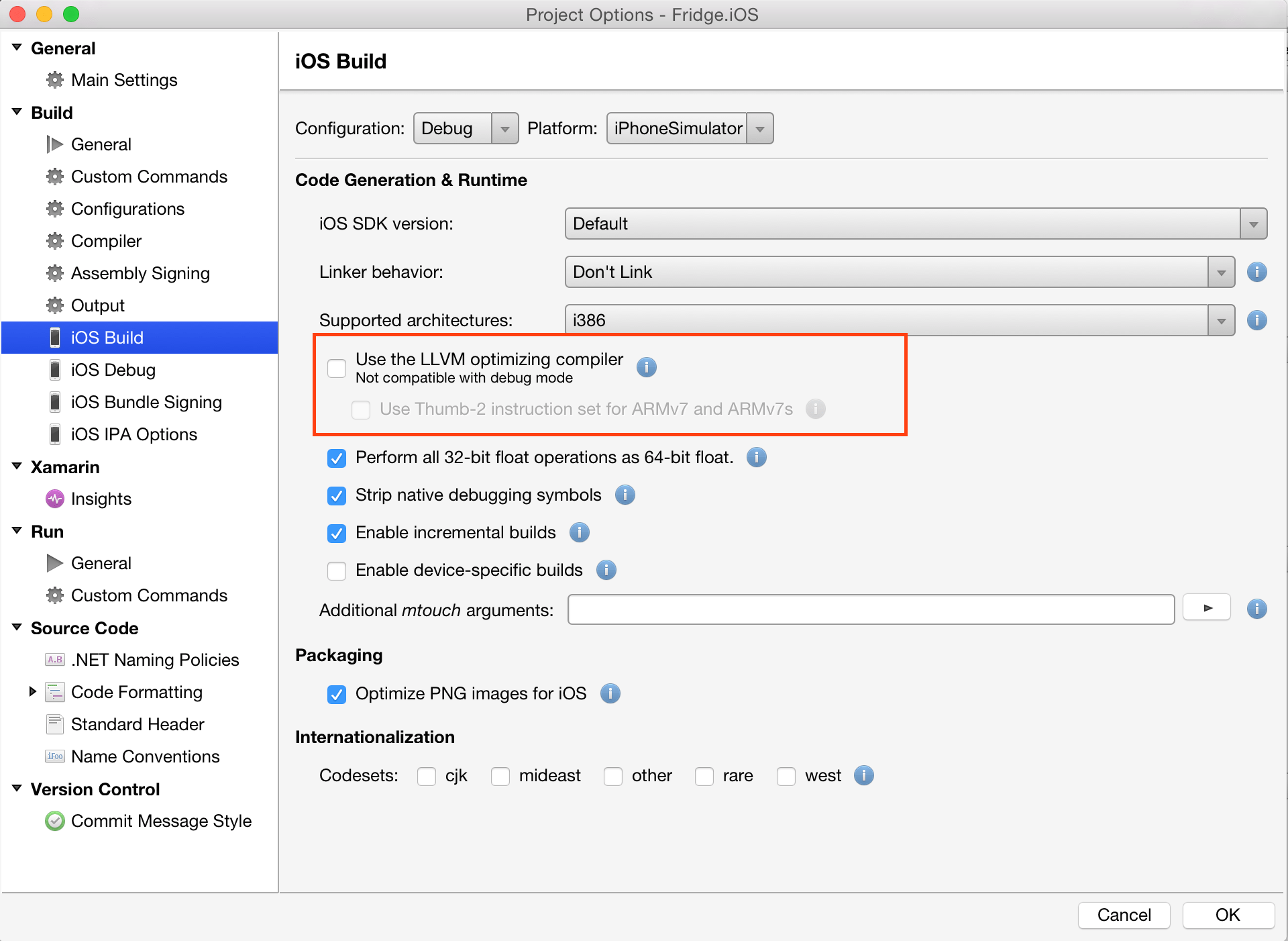Open the Configuration Debug dropdown
Viewport: 1288px width, 941px height.
pos(466,128)
